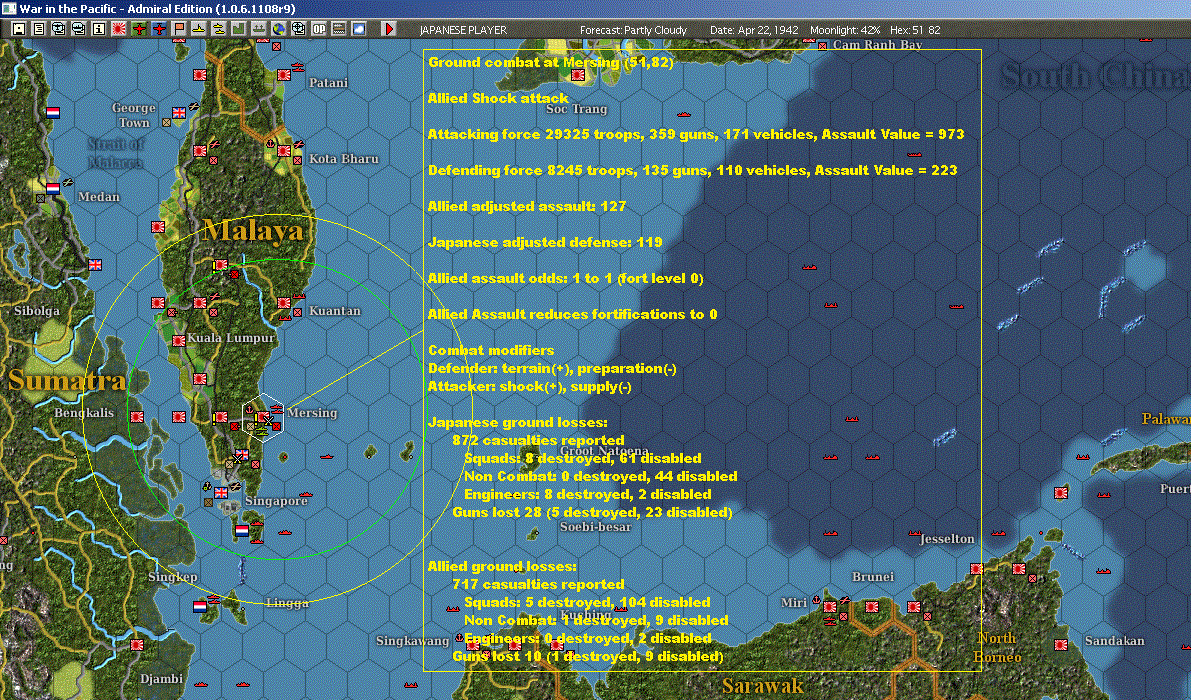
Task: Select the Japanese flag at Soc Trang
Action: [577, 75]
